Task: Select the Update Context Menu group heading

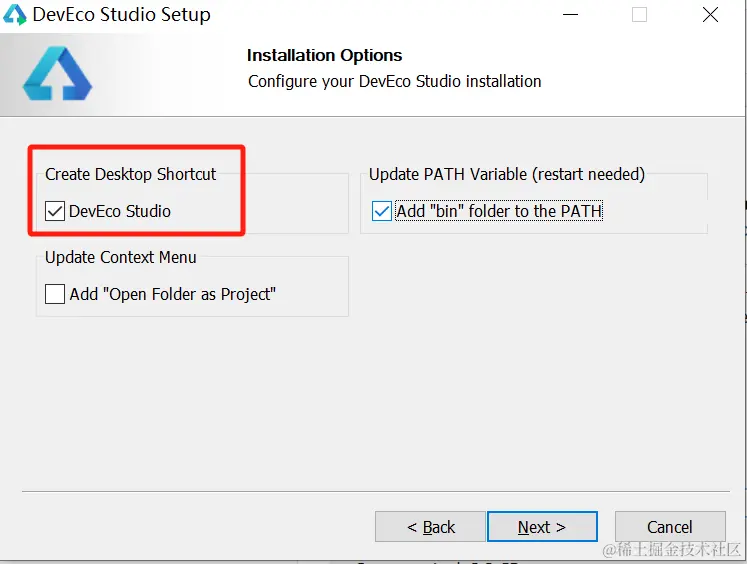Action: (x=121, y=257)
